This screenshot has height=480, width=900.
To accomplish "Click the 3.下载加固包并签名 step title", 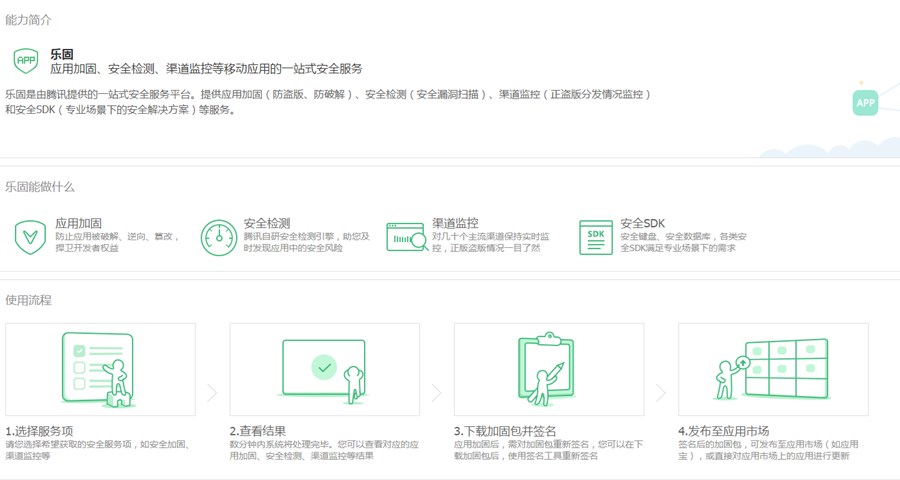I will pyautogui.click(x=505, y=431).
